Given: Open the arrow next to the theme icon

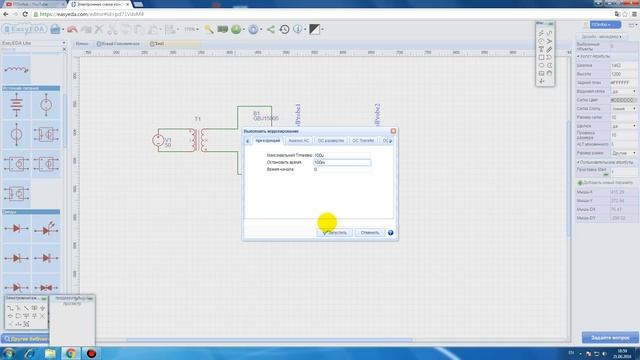Looking at the screenshot, I should [322, 29].
